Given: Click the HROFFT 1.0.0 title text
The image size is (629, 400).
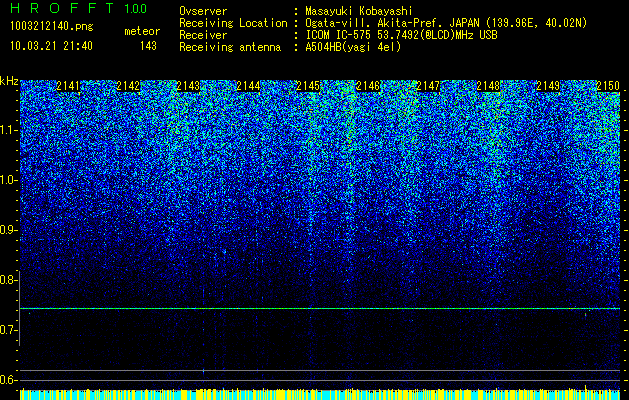Looking at the screenshot, I should pos(78,8).
